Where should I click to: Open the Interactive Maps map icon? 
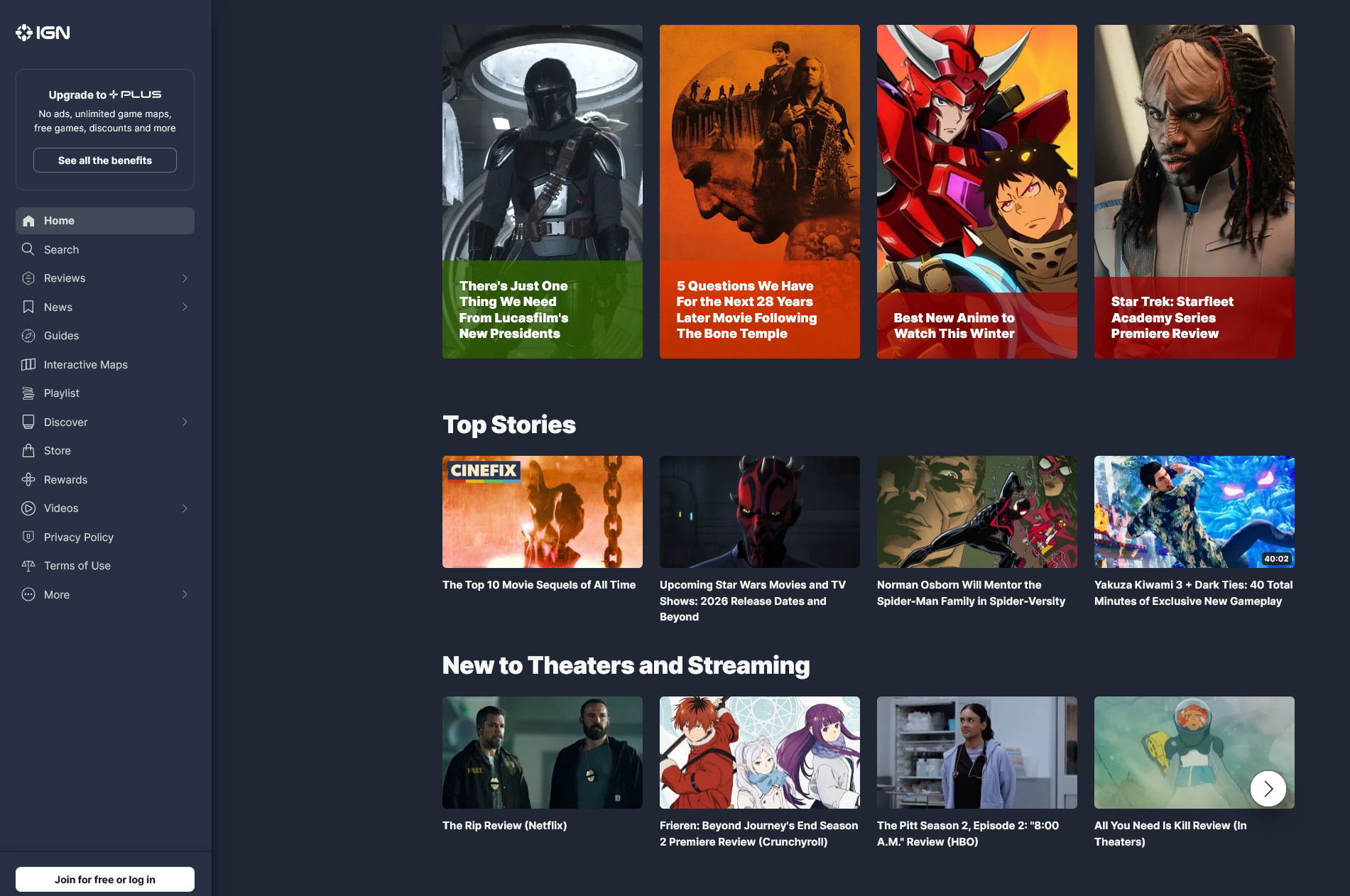[x=28, y=364]
